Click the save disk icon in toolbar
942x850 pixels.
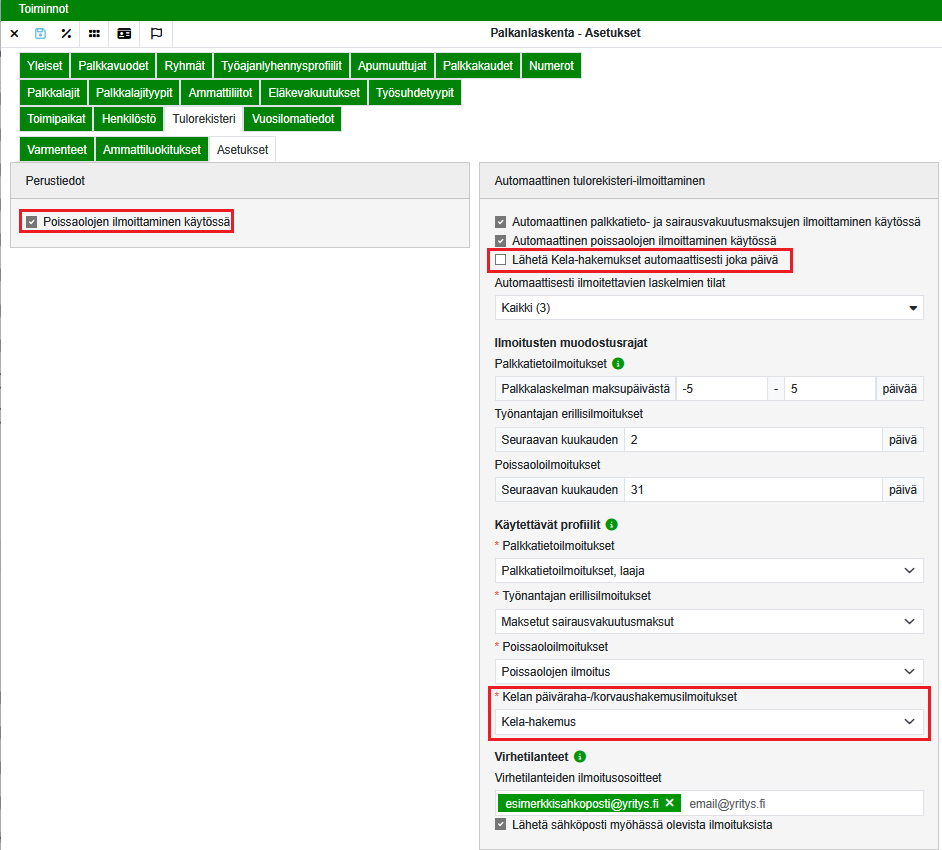tap(40, 33)
